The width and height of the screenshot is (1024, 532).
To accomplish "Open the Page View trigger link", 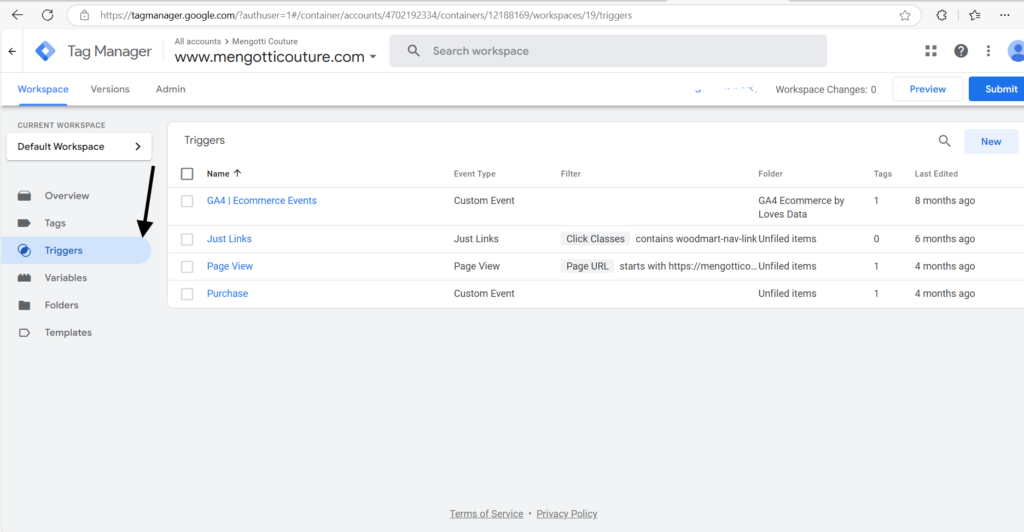I will [x=229, y=266].
